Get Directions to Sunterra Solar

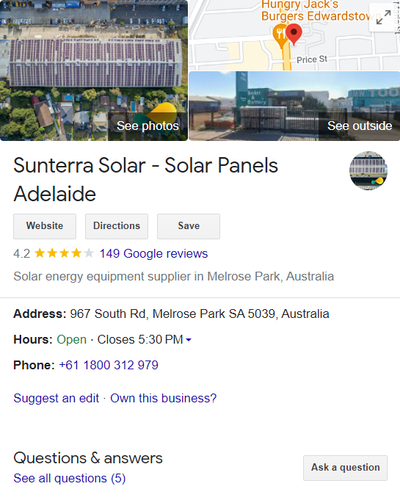(x=117, y=226)
